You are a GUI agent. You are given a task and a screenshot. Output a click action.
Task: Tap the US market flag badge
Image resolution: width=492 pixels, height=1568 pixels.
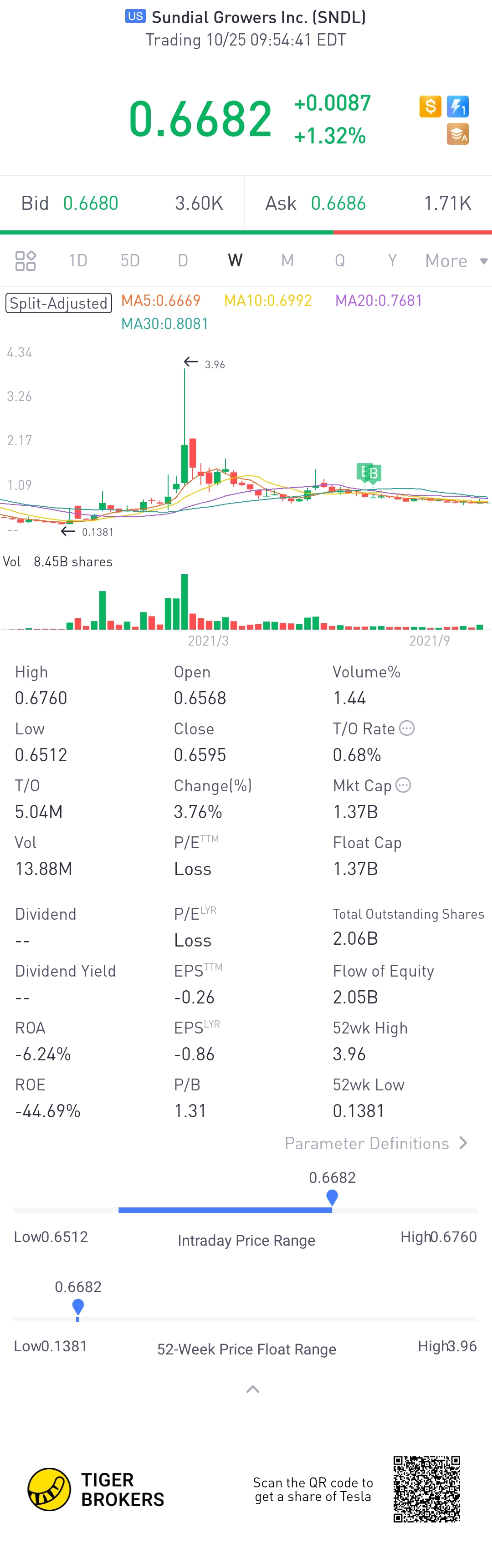[x=135, y=16]
